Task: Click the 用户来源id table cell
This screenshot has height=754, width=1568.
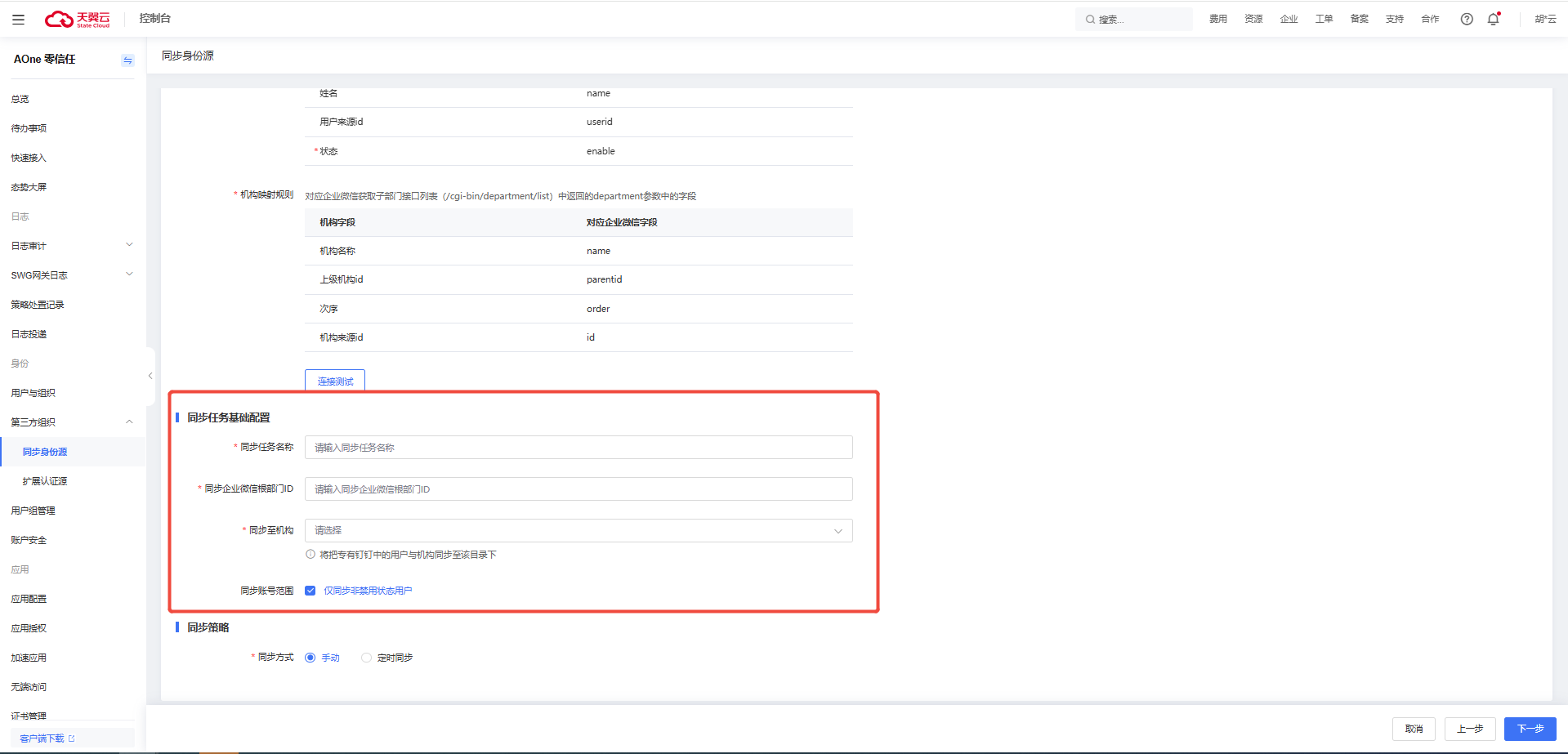Action: (x=342, y=122)
